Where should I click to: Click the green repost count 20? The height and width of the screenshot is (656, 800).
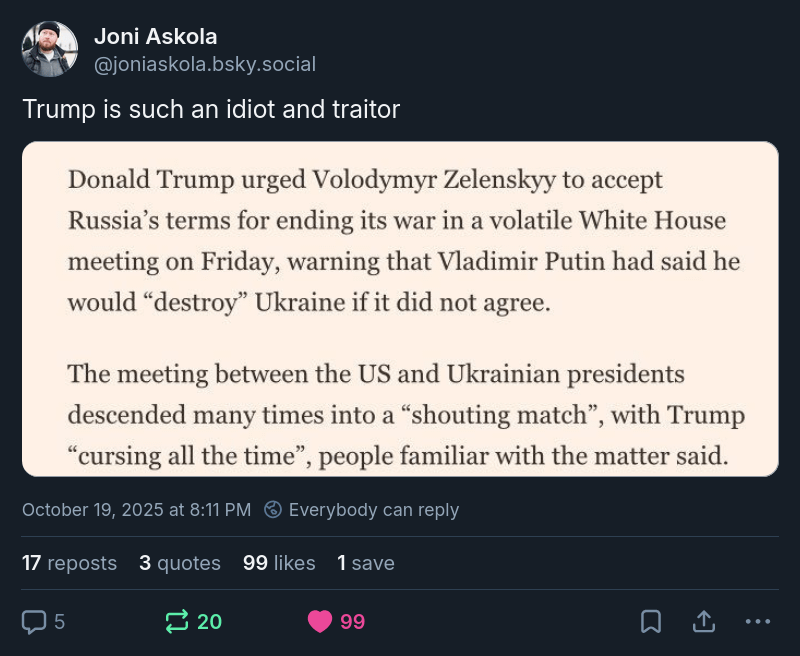pyautogui.click(x=210, y=622)
